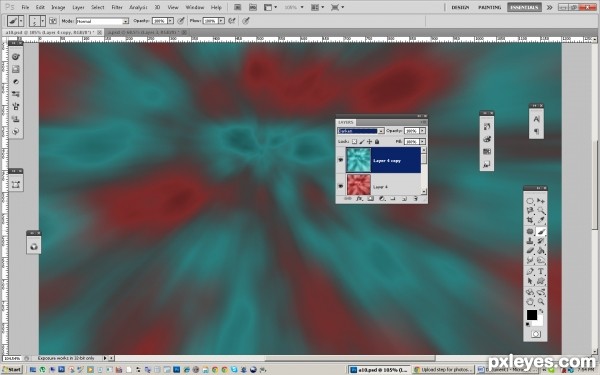Create a new layer
The image size is (600, 375).
404,199
